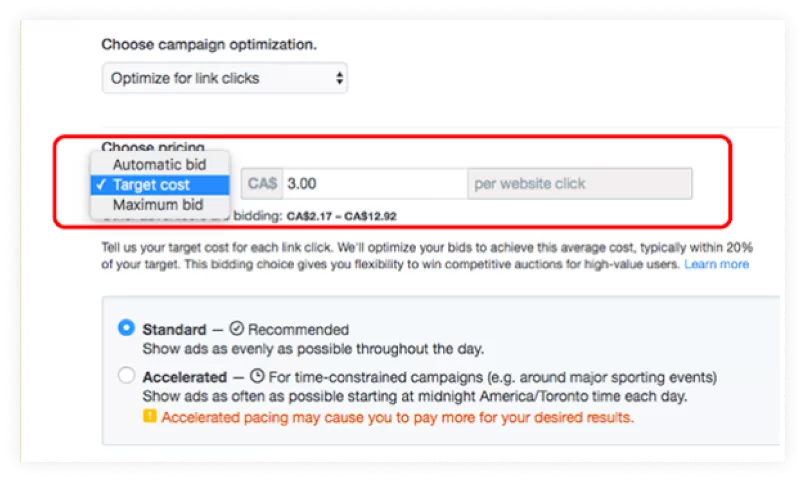Click the Recommended checkmark circle icon
805x482 pixels.
coord(237,328)
